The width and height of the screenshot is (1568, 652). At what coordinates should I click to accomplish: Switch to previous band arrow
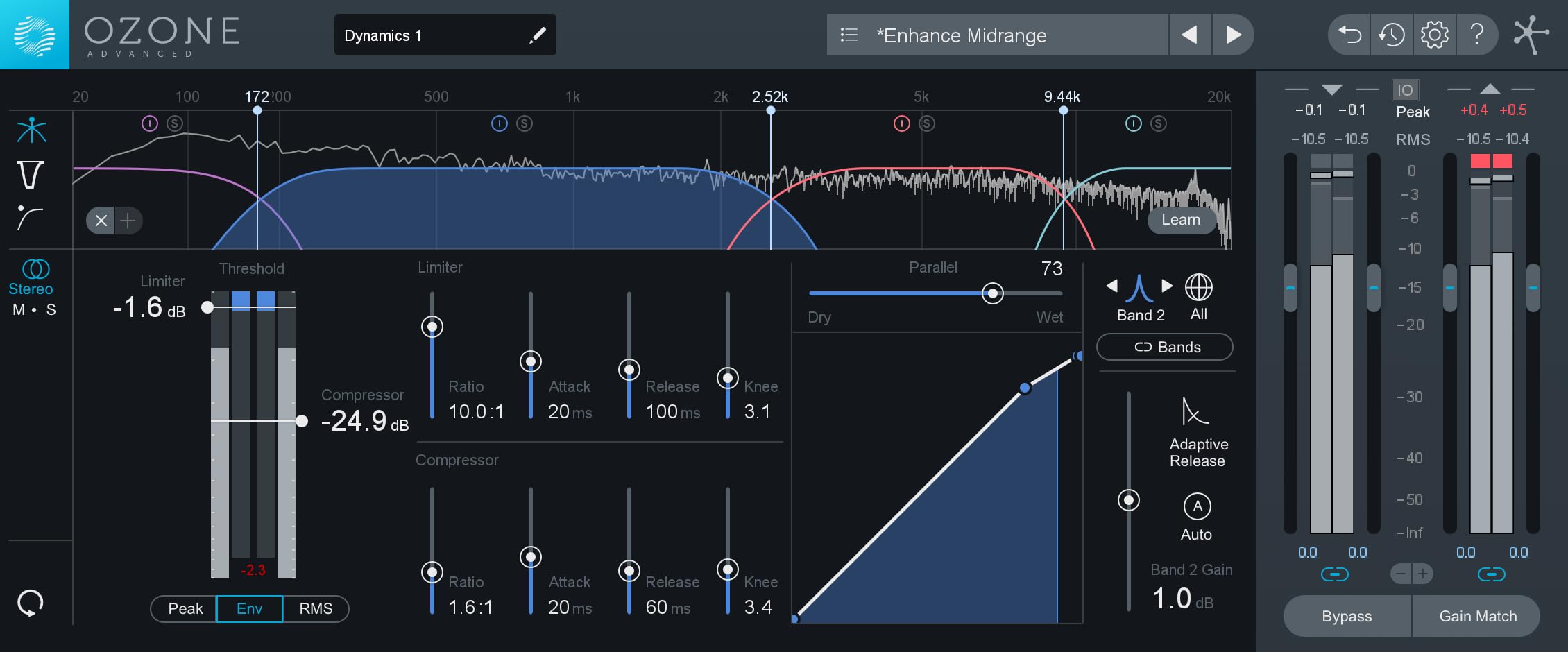pos(1112,286)
